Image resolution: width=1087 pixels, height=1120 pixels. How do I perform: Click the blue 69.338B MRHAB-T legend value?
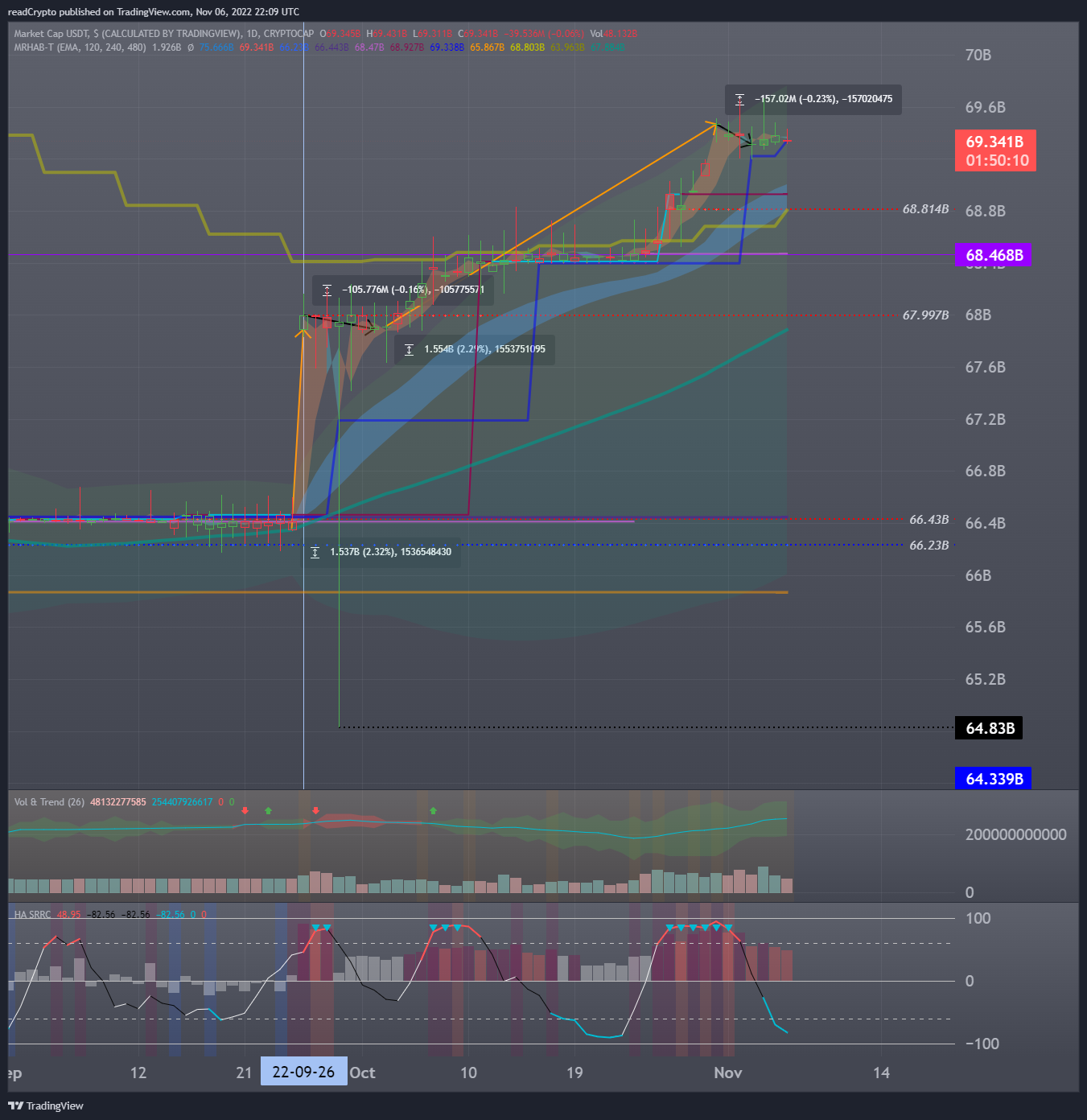tap(447, 47)
